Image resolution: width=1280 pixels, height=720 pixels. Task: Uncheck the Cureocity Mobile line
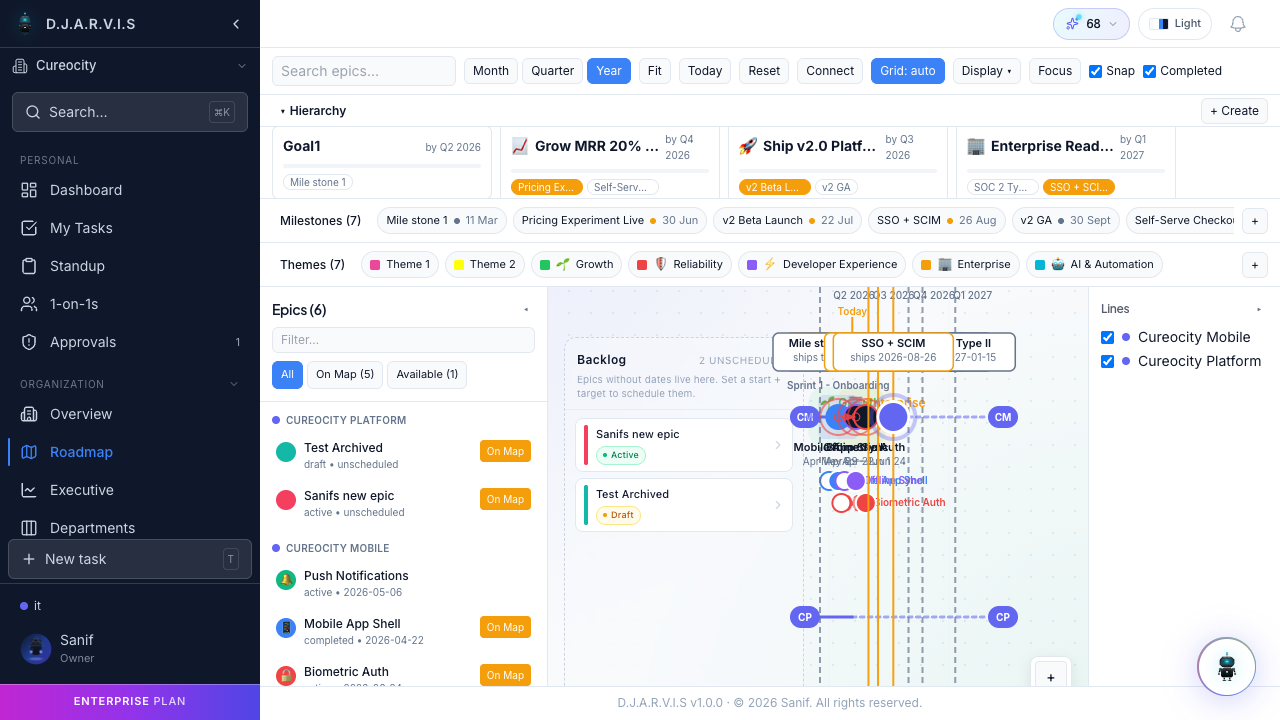click(x=1107, y=337)
